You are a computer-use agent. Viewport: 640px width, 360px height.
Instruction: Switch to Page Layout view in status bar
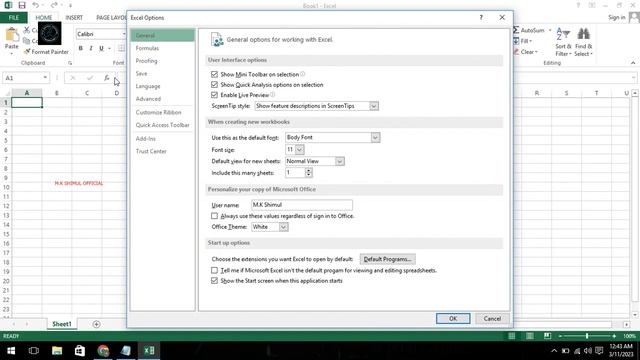click(529, 336)
